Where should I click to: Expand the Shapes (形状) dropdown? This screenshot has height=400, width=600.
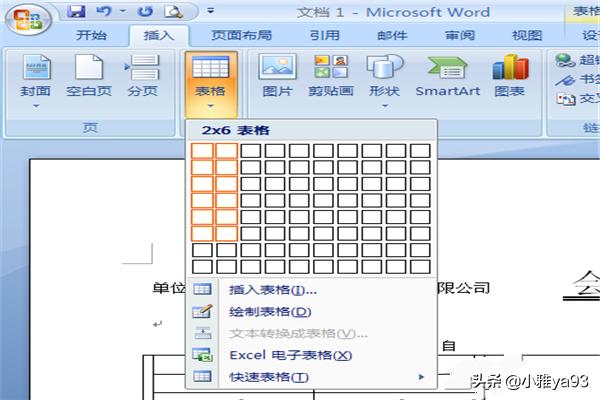click(384, 78)
